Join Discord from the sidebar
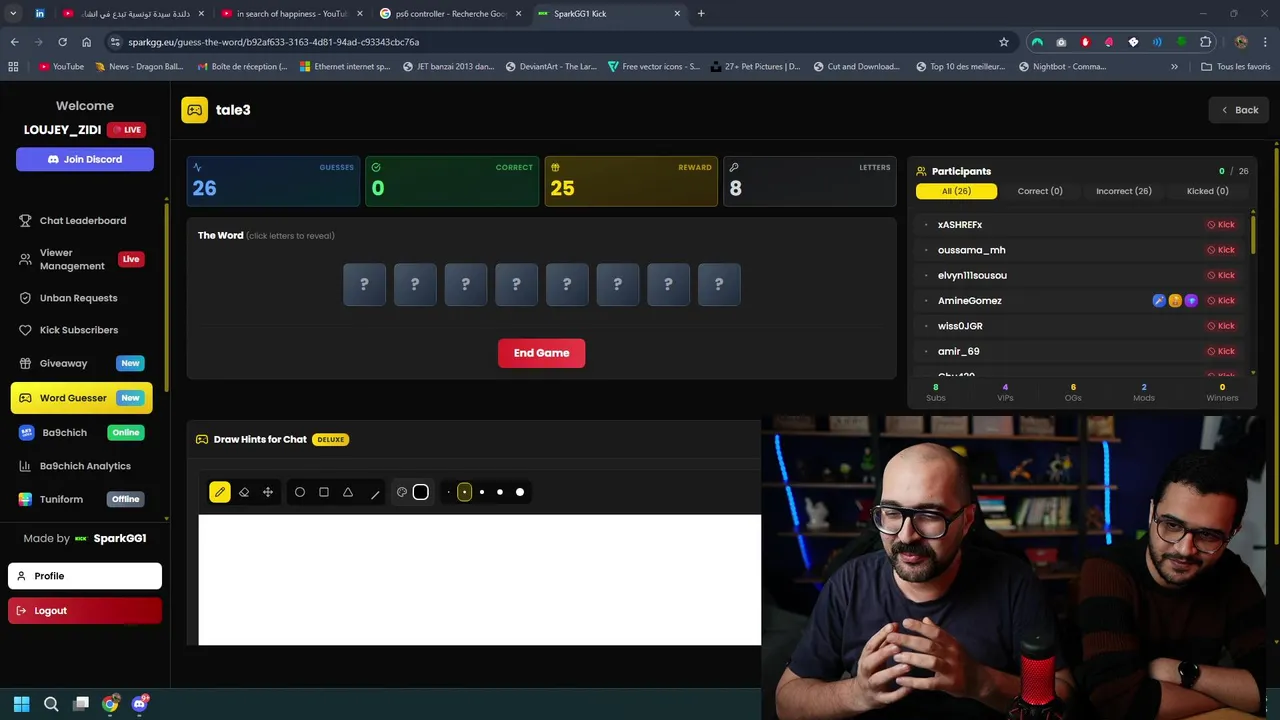 click(85, 159)
